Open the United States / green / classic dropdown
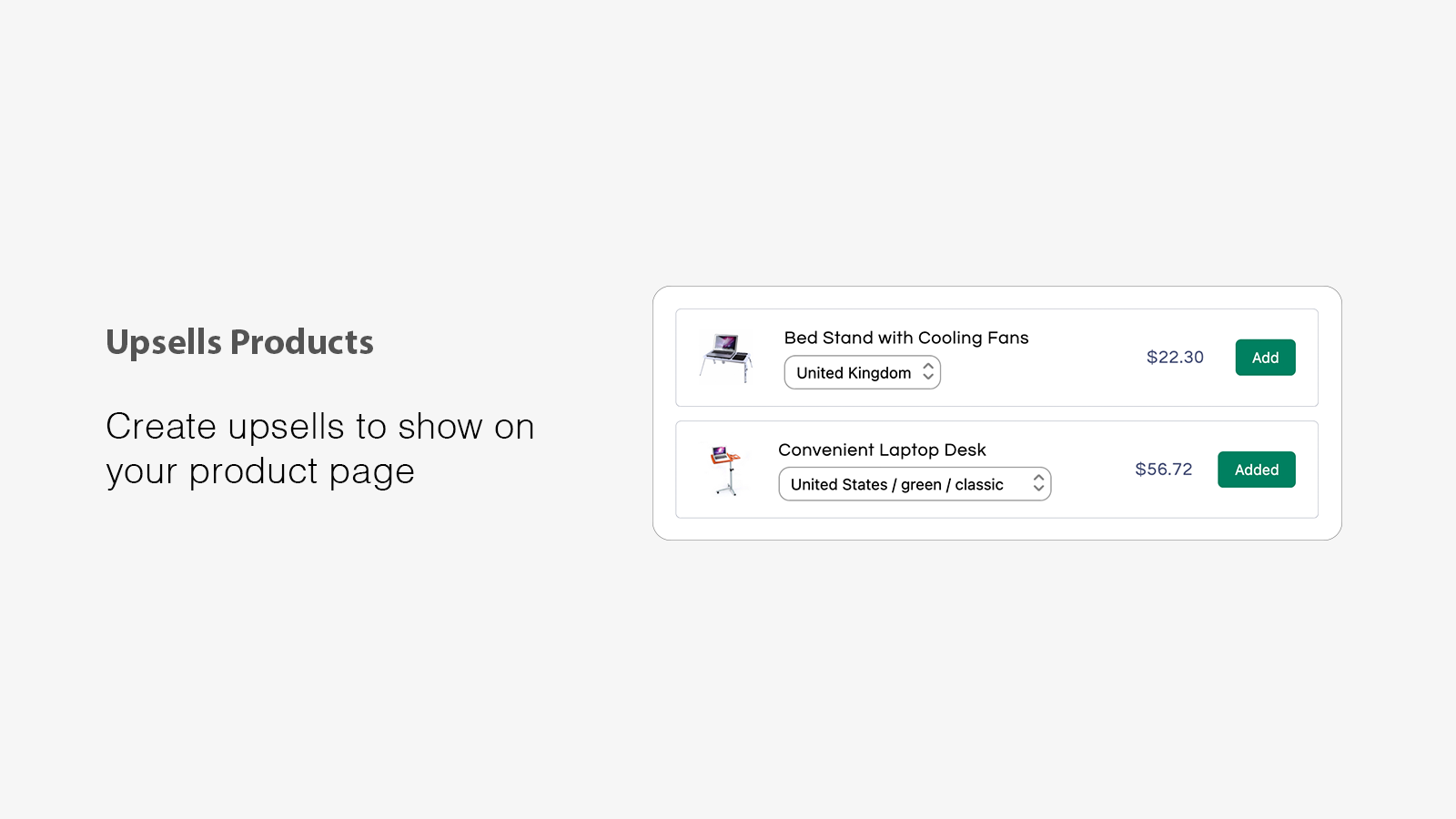The width and height of the screenshot is (1456, 819). coord(915,484)
